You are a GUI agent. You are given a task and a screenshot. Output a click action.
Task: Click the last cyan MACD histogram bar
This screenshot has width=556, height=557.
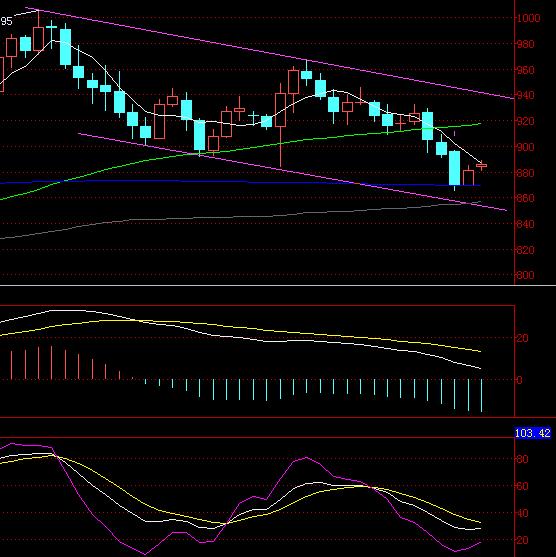click(x=481, y=395)
